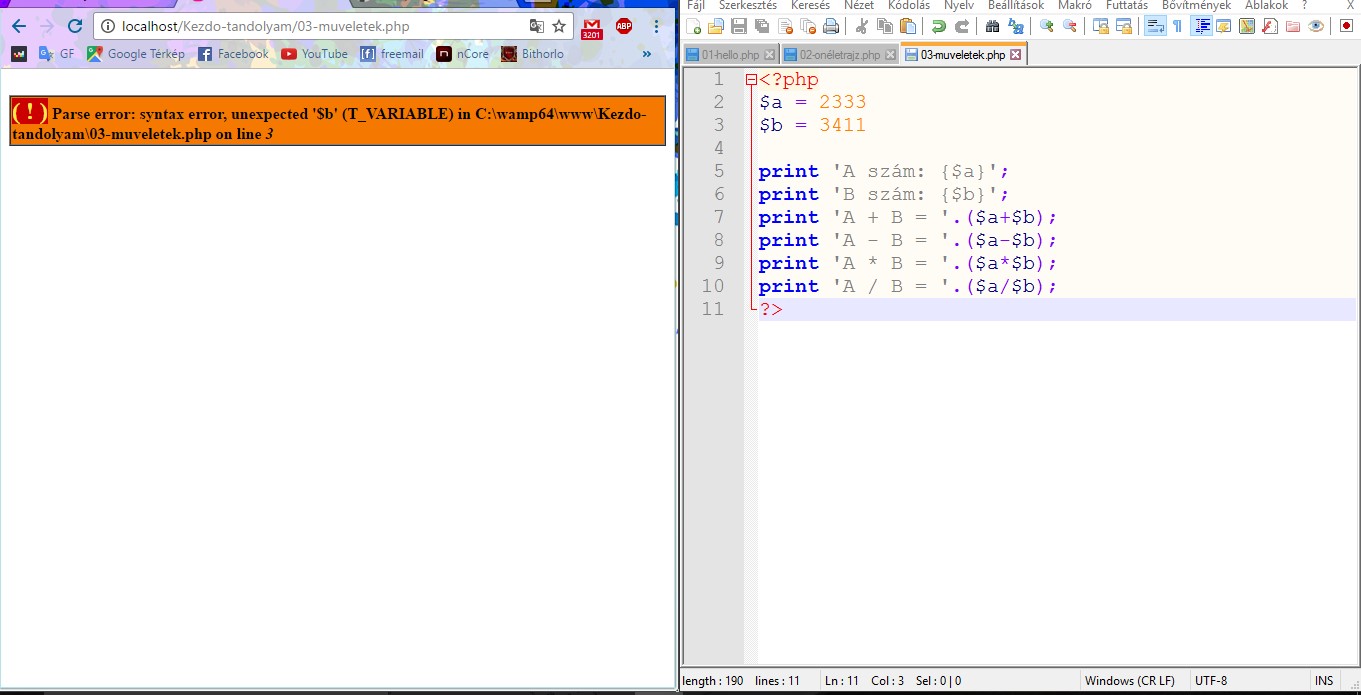Open the Keresés menu
1361x695 pixels.
[x=810, y=6]
